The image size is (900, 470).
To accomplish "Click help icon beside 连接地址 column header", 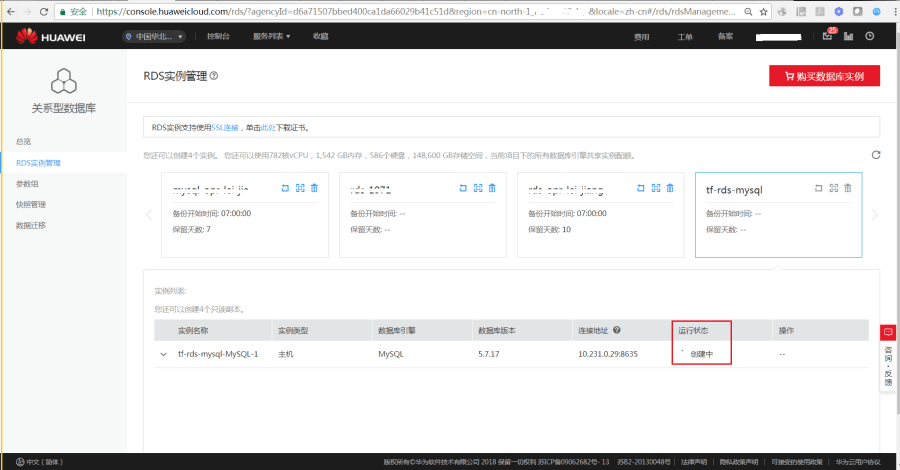I will pyautogui.click(x=616, y=330).
